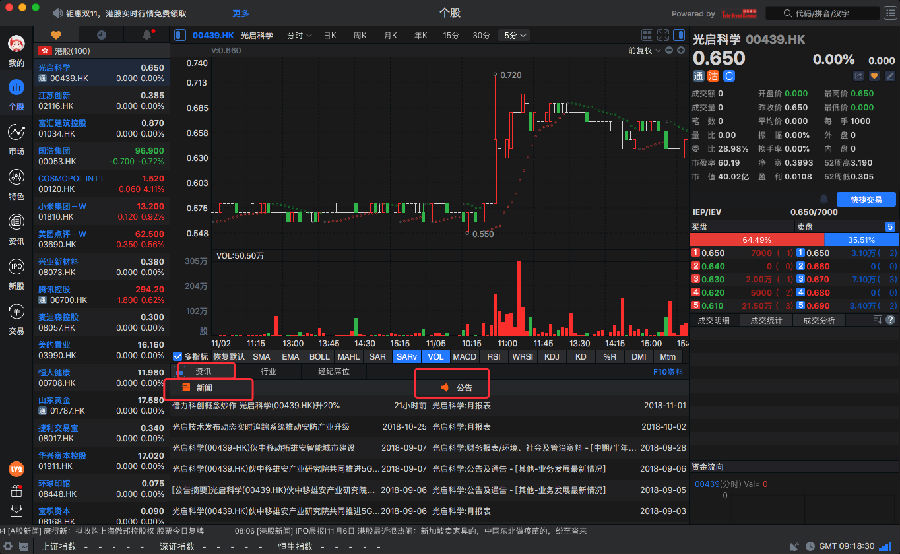Open the 我的 profile avatar in sidebar

click(16, 43)
